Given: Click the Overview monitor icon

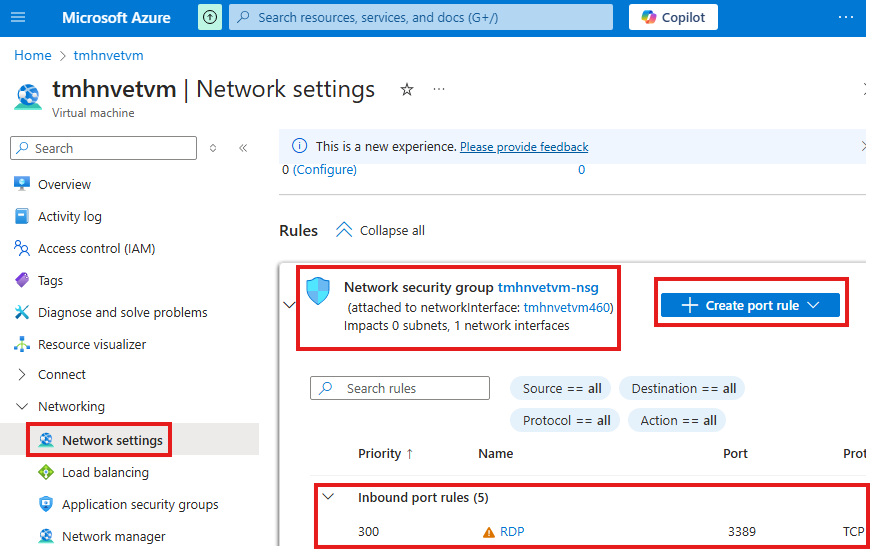Looking at the screenshot, I should tap(22, 184).
